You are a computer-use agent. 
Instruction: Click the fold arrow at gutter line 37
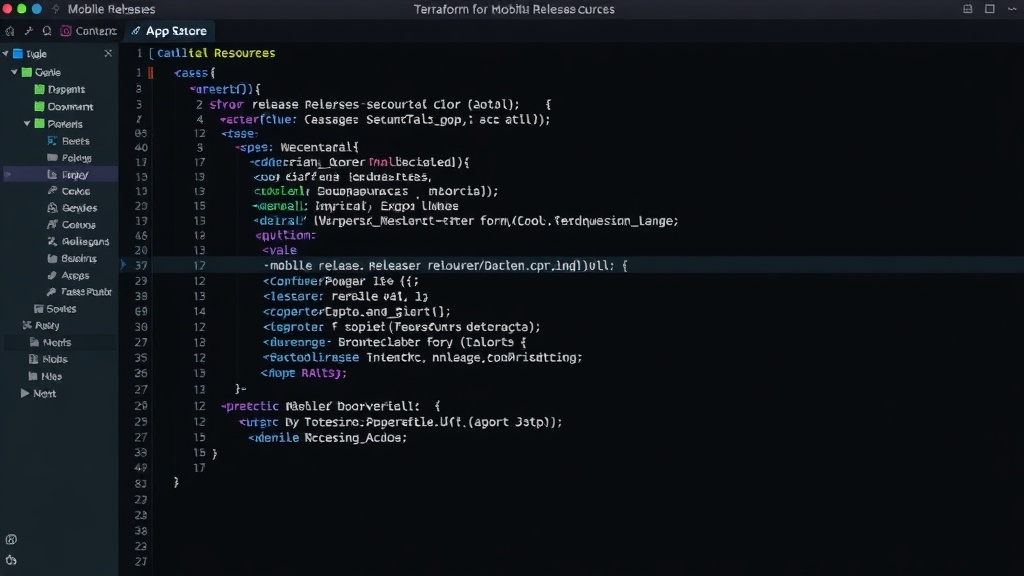pyautogui.click(x=123, y=265)
